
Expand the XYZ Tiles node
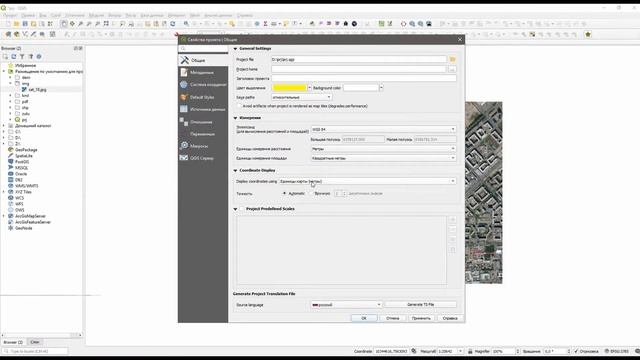(4, 192)
